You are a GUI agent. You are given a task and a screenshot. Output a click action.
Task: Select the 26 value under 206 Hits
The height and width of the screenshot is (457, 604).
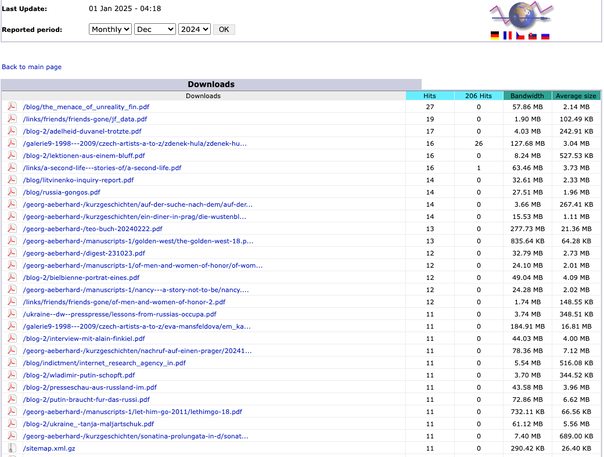point(478,143)
